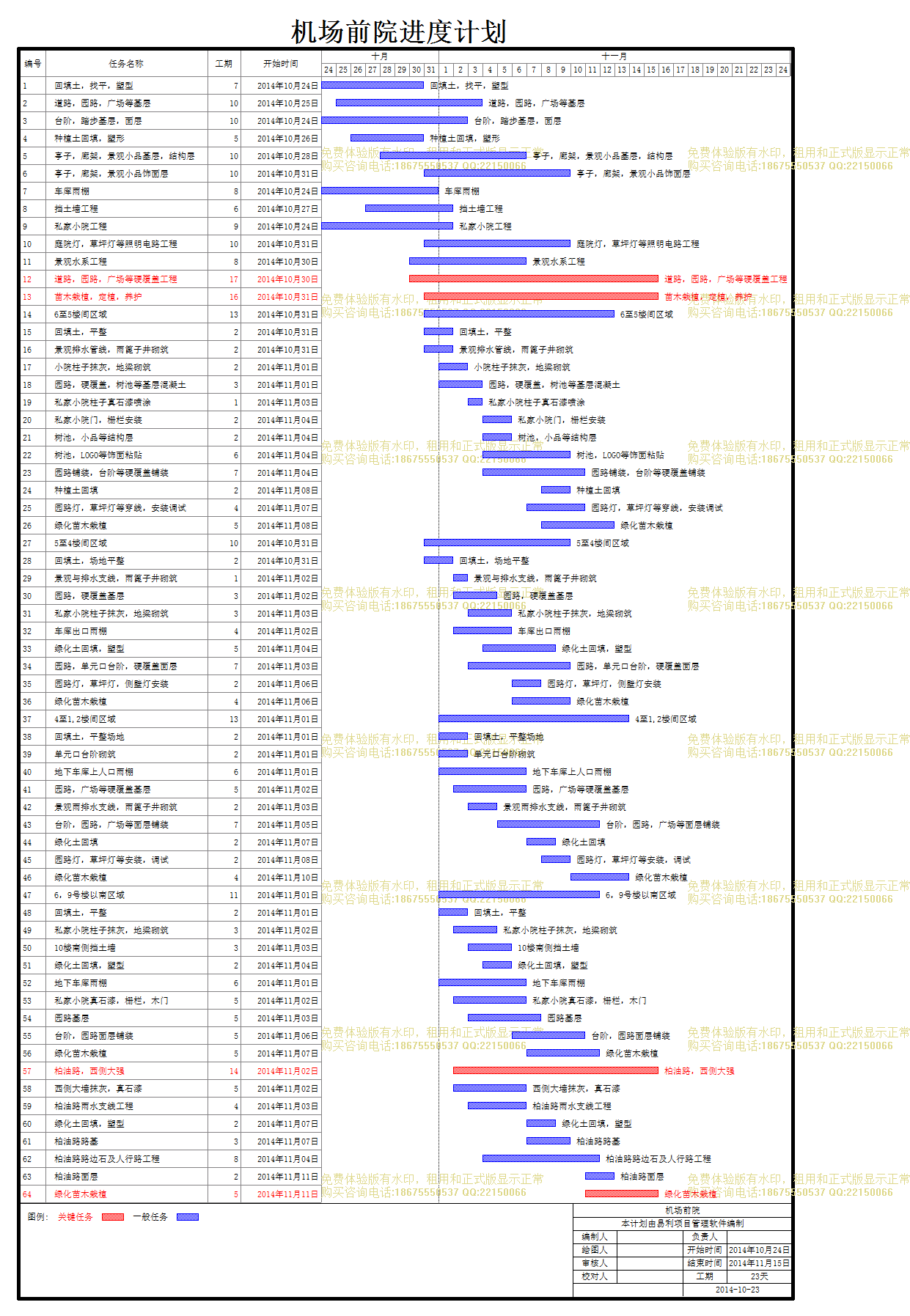
Task: Click the duration value 14 in row 57
Action: [x=234, y=1071]
